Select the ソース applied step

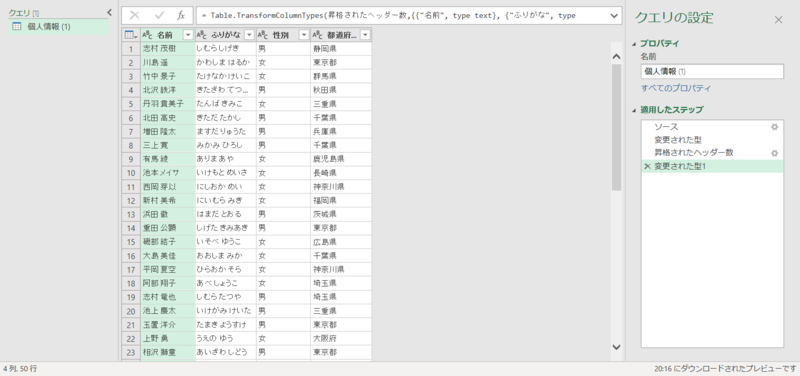click(x=712, y=127)
